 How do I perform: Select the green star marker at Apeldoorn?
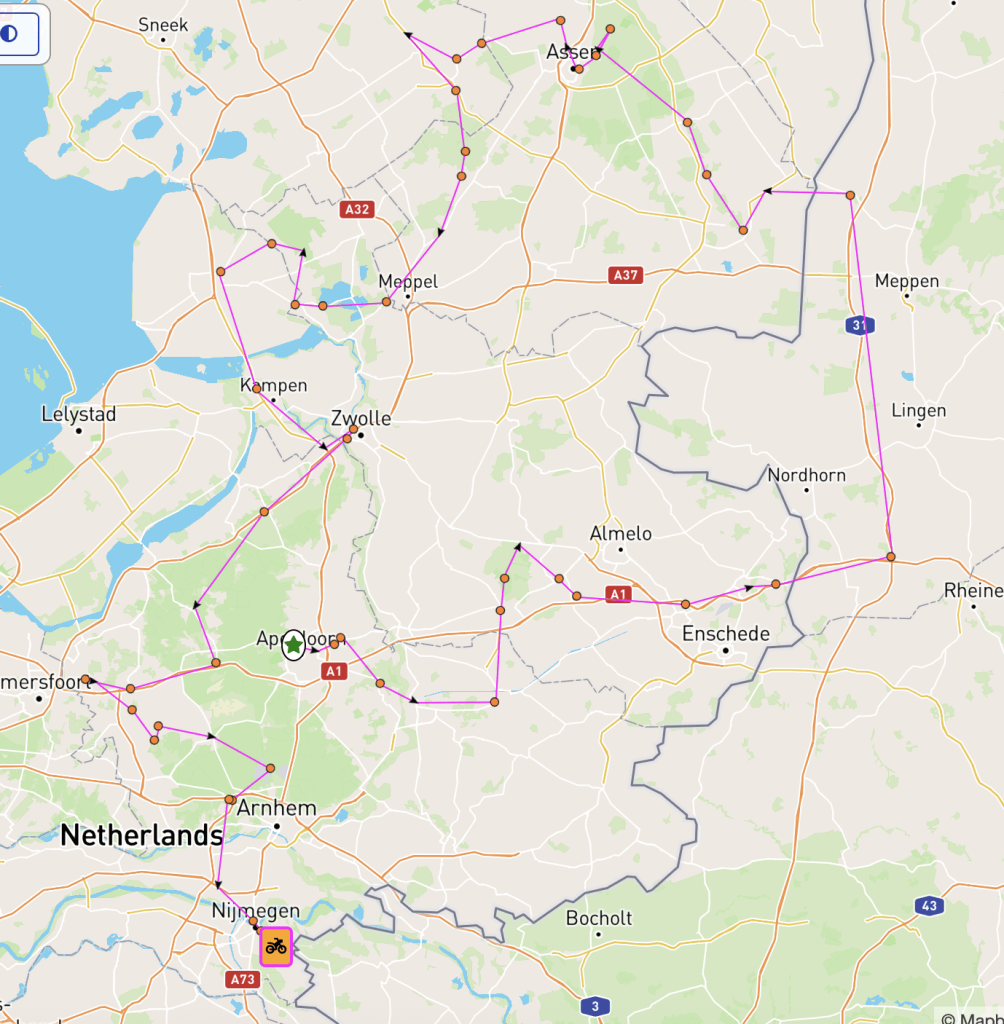tap(293, 645)
